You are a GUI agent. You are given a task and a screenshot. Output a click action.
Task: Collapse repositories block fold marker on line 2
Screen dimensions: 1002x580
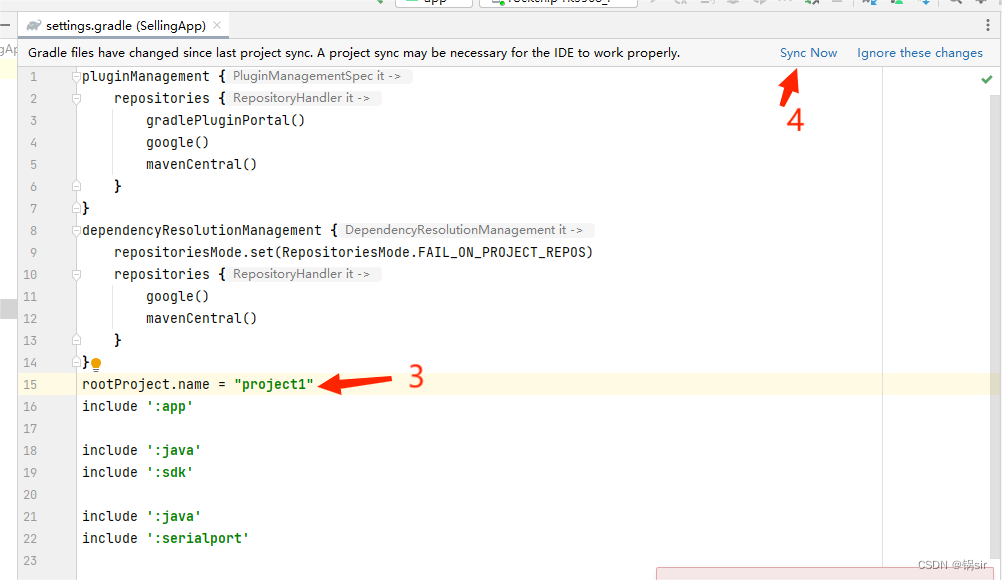coord(77,98)
